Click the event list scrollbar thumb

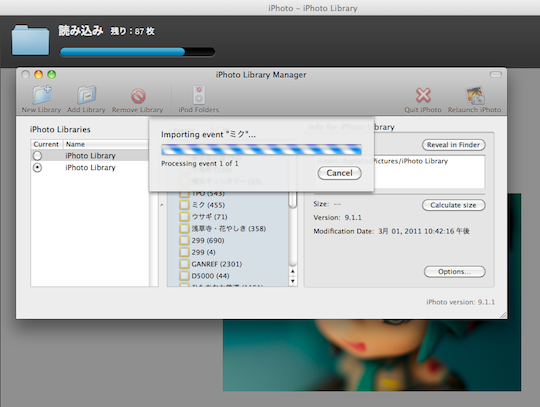point(293,200)
